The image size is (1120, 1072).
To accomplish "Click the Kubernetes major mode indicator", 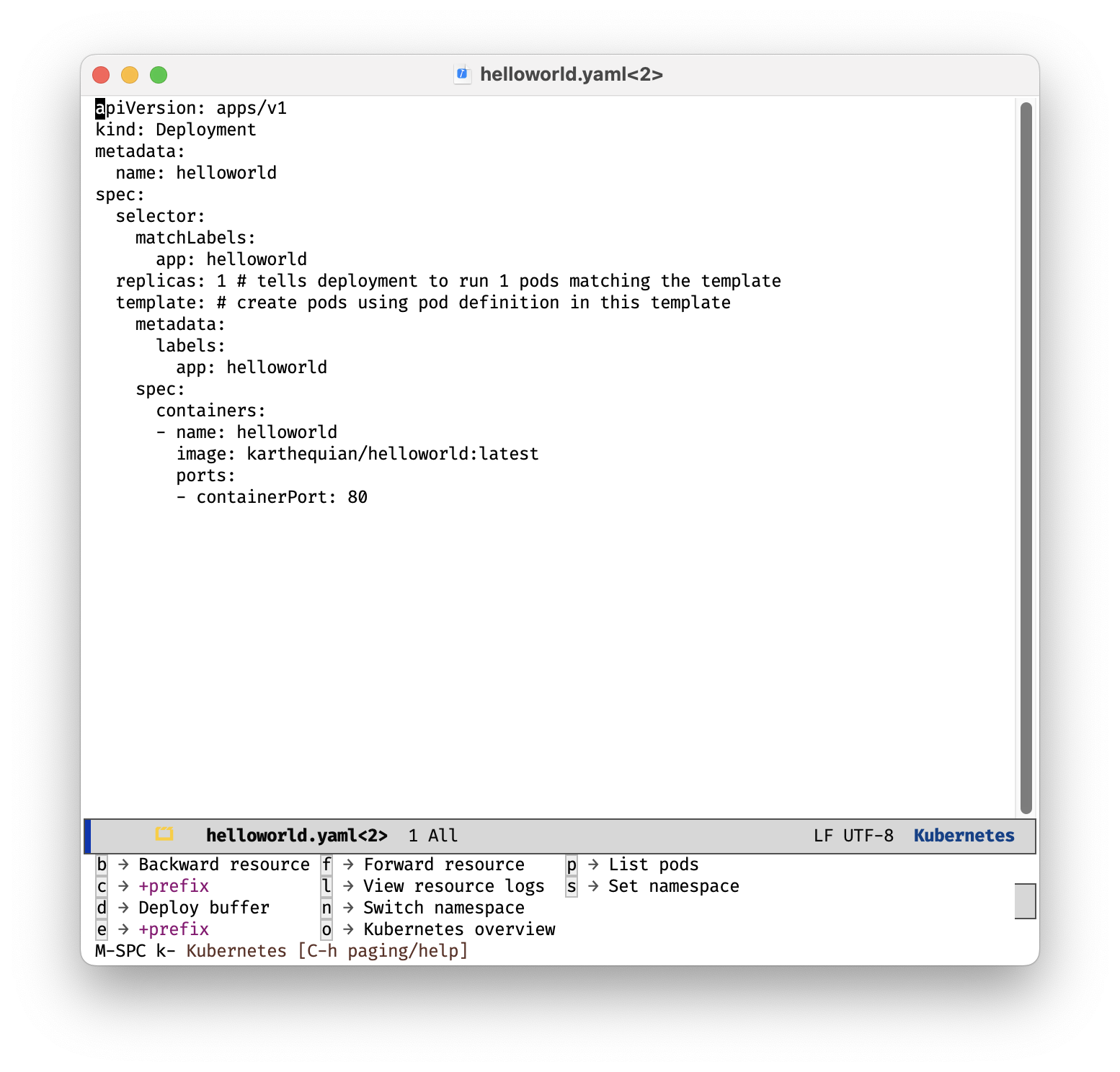I will tap(964, 836).
